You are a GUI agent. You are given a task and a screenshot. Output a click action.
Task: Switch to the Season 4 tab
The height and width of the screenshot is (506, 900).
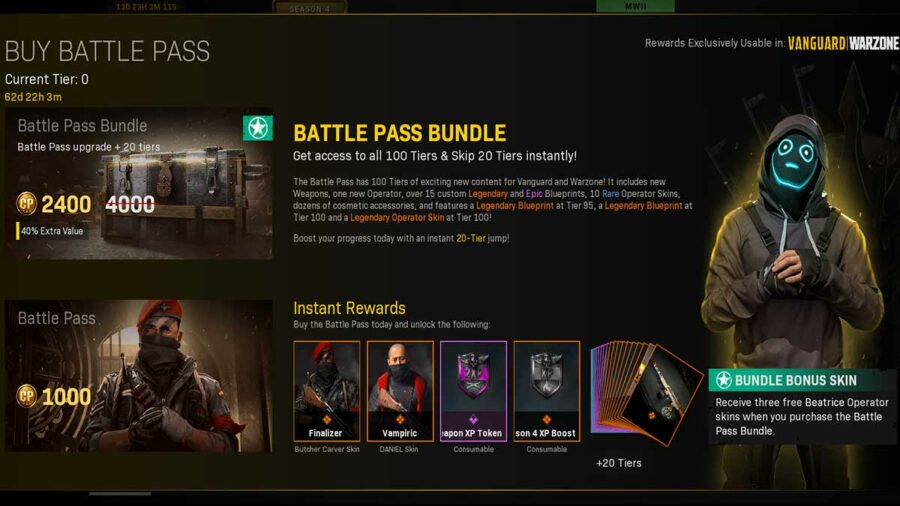[x=309, y=8]
